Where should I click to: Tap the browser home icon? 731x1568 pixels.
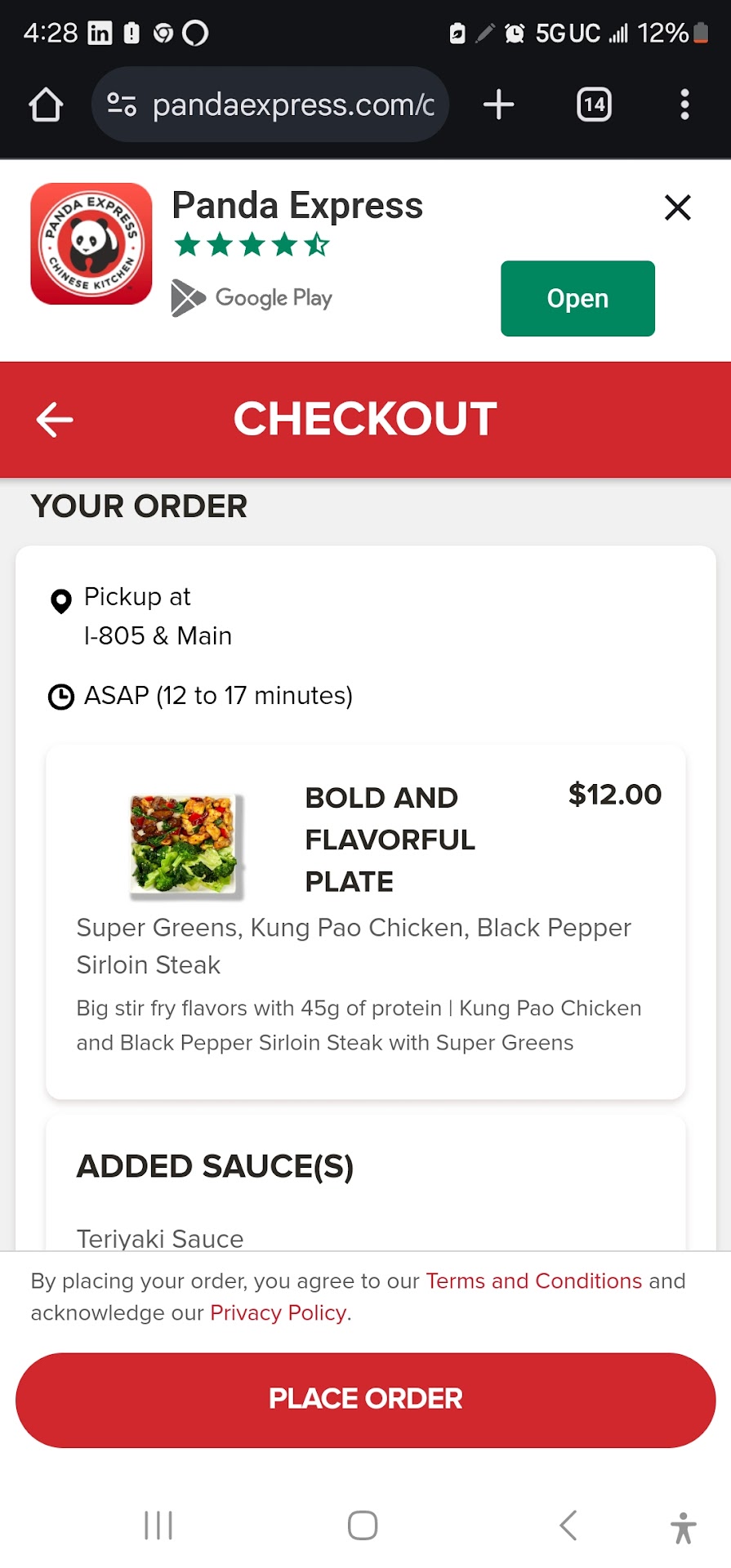click(46, 105)
